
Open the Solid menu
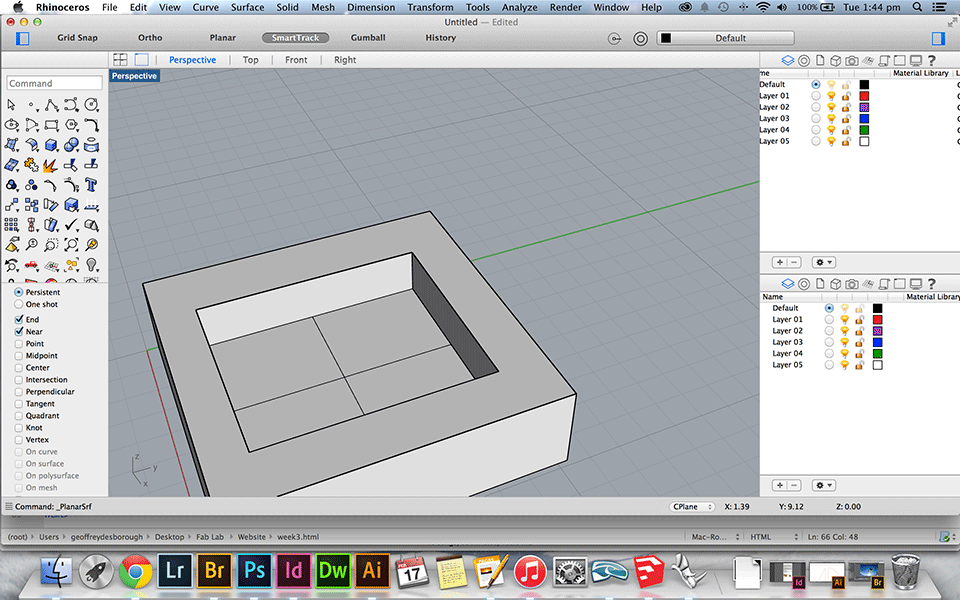pos(287,7)
